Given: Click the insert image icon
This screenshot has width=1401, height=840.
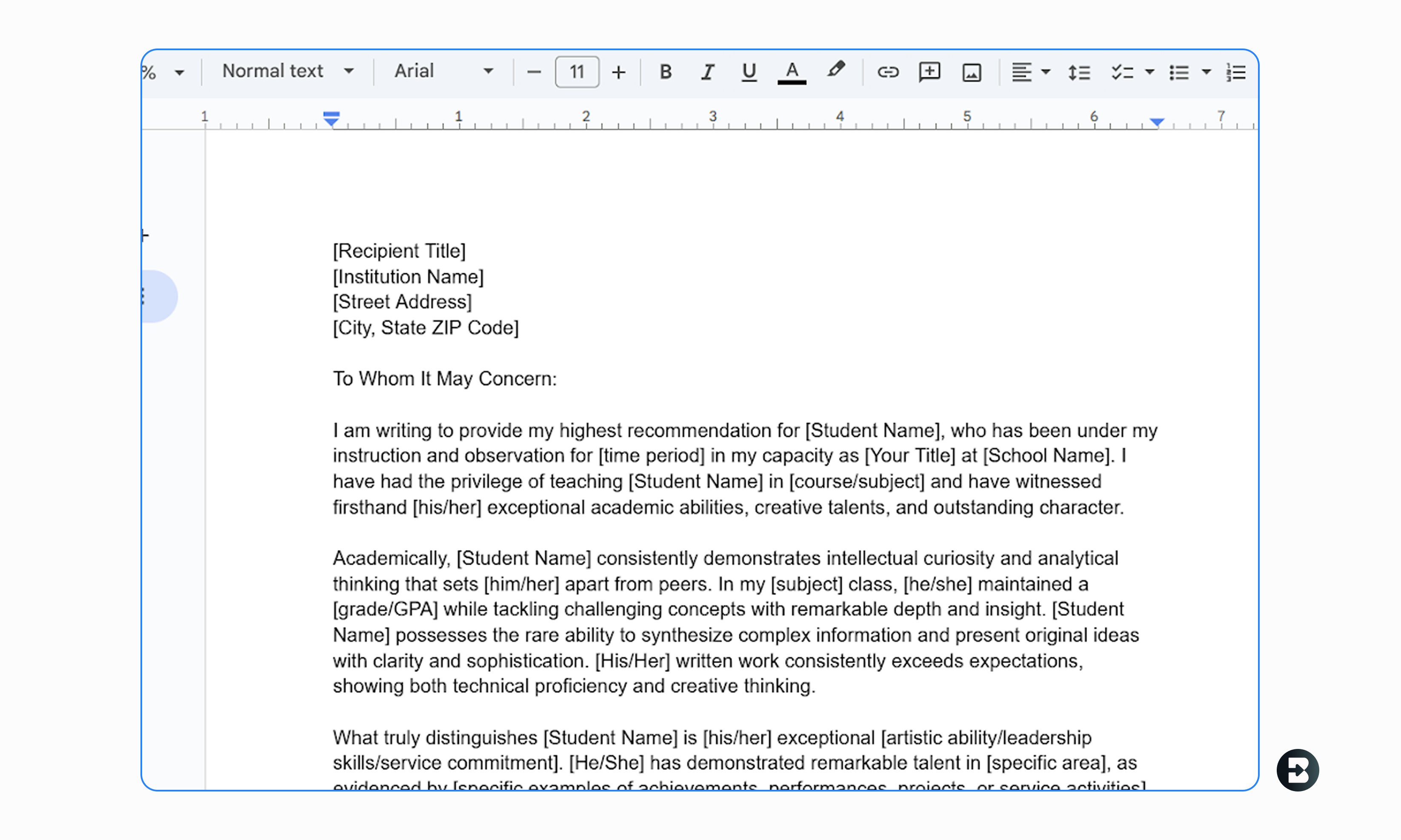Looking at the screenshot, I should pos(971,72).
